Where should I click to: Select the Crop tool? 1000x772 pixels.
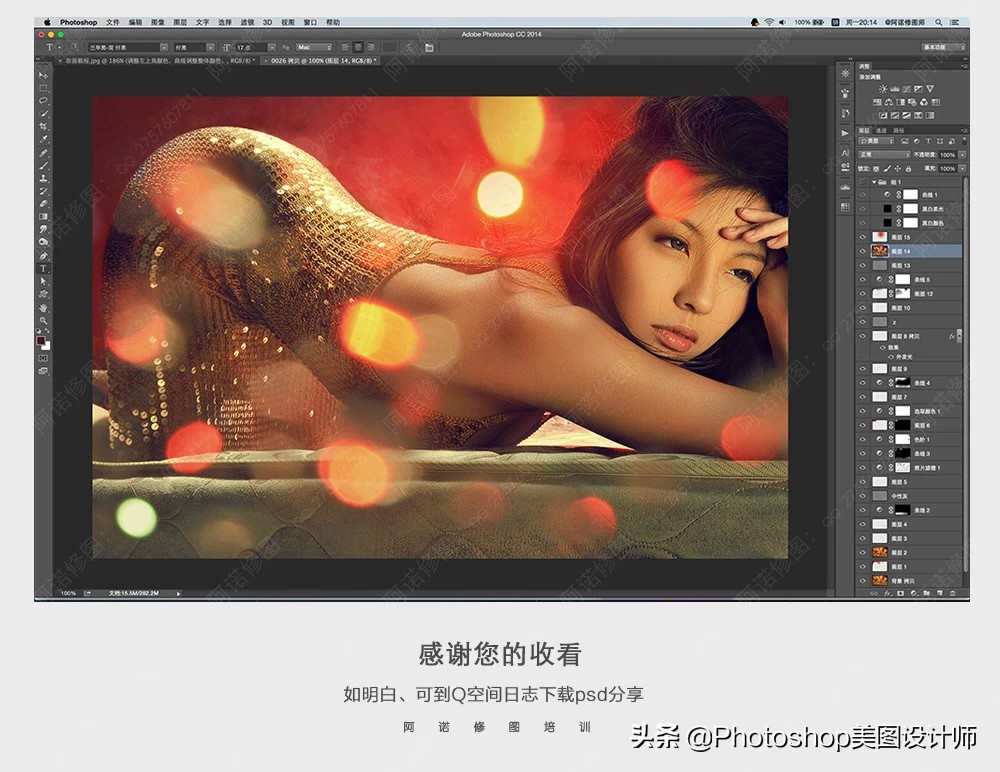click(x=43, y=126)
